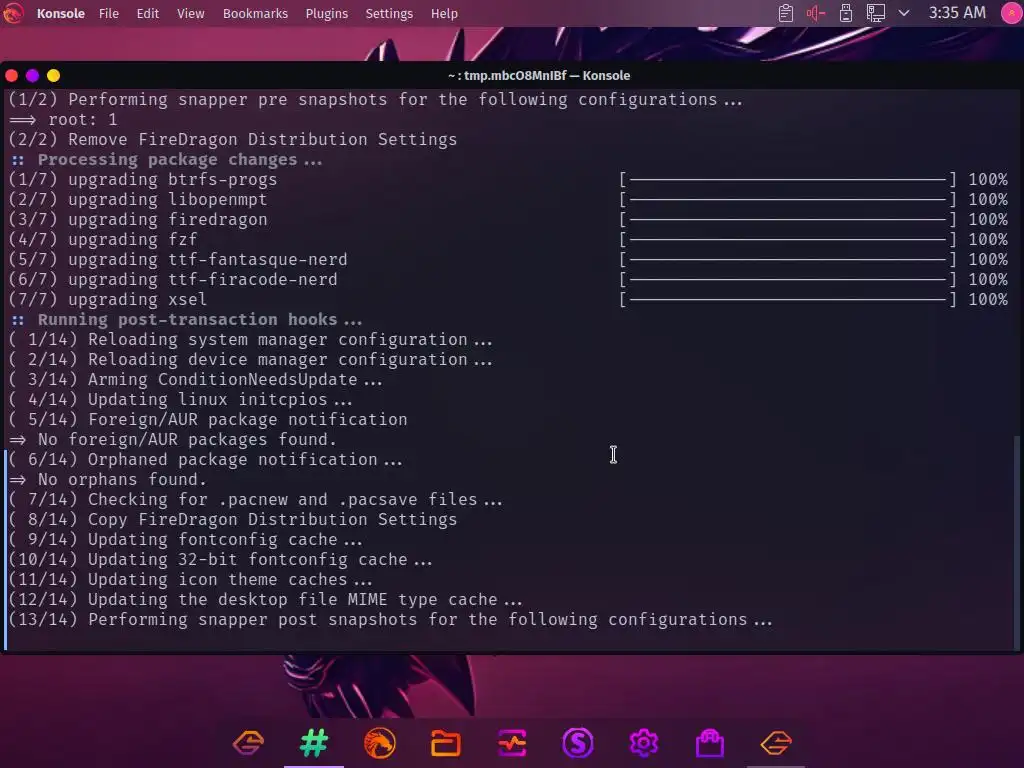This screenshot has height=768, width=1024.
Task: Click the 'Performing snapper pre snapshots' line
Action: click(x=376, y=100)
